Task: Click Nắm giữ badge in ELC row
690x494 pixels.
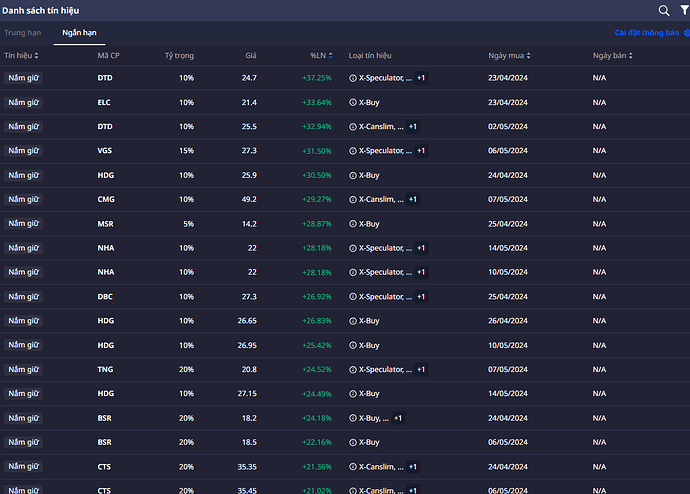Action: click(23, 103)
